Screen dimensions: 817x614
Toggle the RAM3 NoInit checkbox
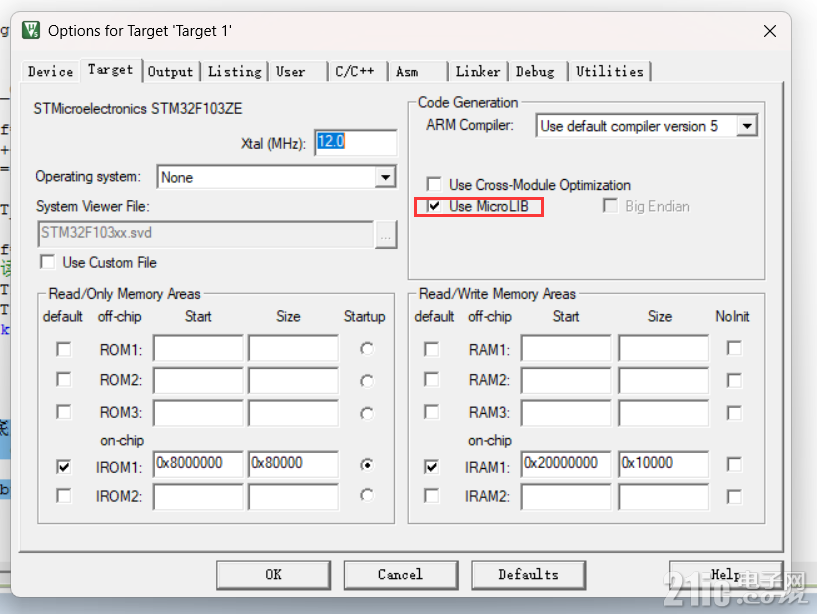click(x=734, y=413)
